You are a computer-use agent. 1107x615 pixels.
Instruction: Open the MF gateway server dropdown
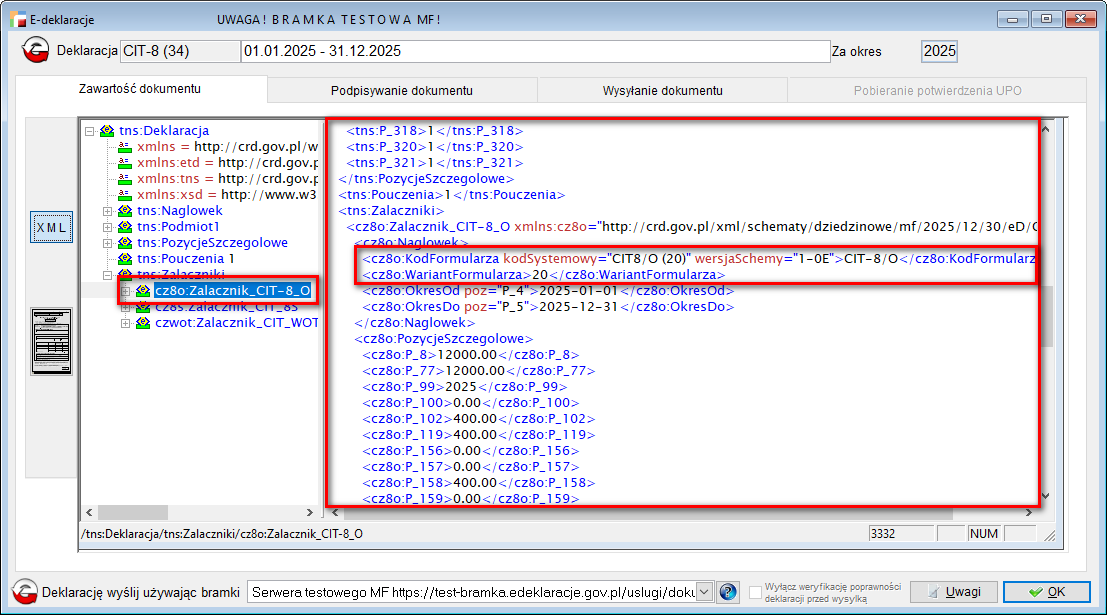(703, 592)
